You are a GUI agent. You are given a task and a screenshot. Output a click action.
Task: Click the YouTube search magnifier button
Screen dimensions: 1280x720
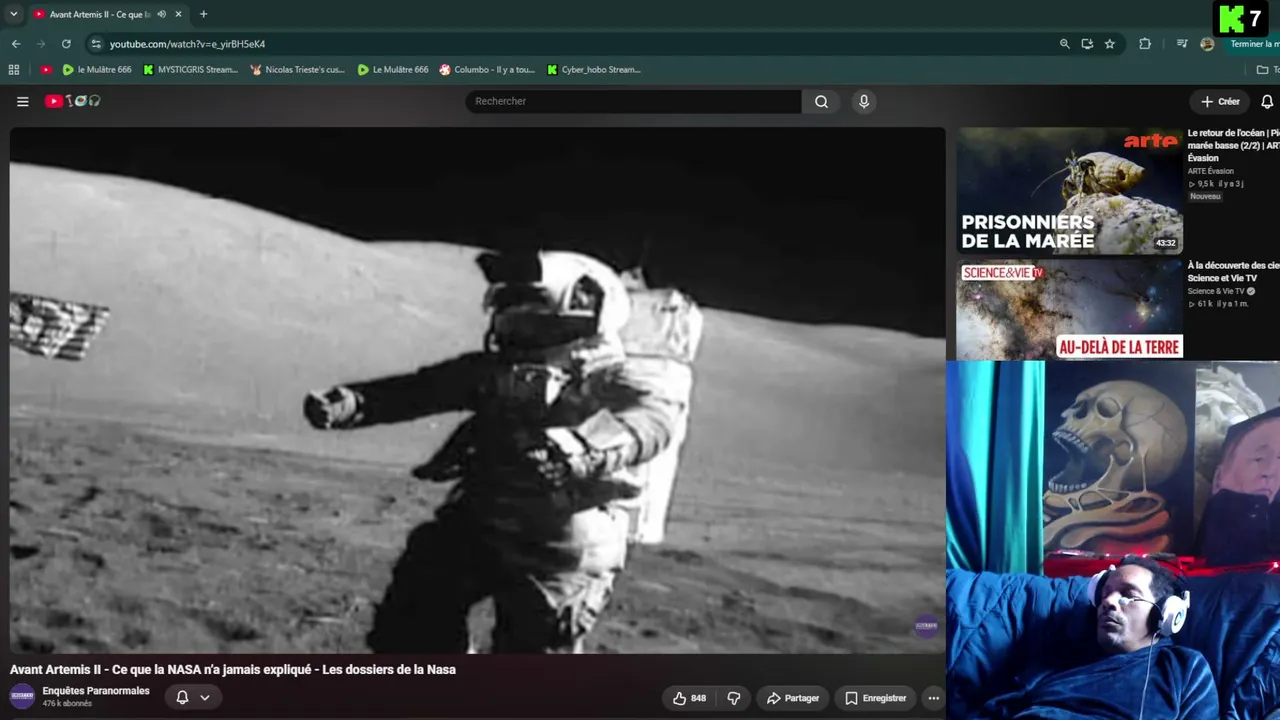point(821,101)
